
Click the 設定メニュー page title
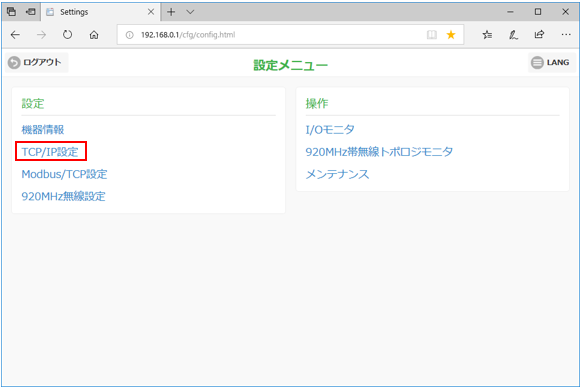click(x=290, y=65)
